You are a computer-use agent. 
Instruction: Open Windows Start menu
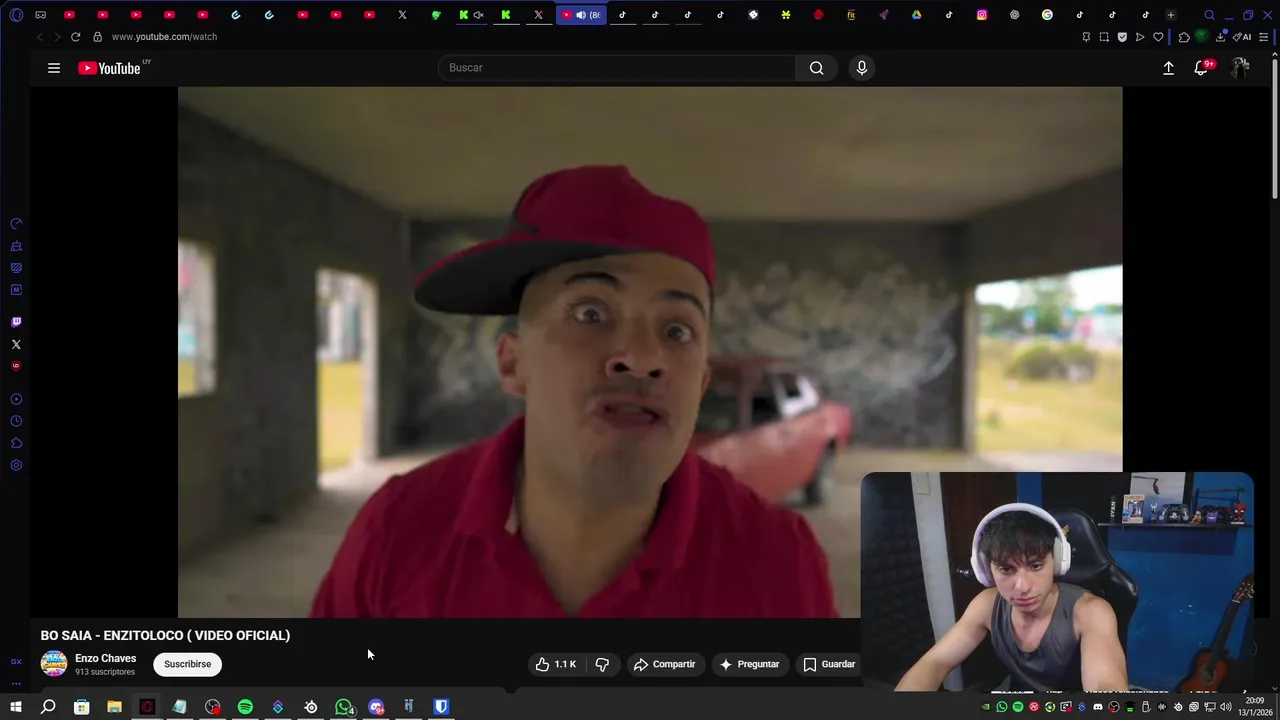[x=16, y=707]
